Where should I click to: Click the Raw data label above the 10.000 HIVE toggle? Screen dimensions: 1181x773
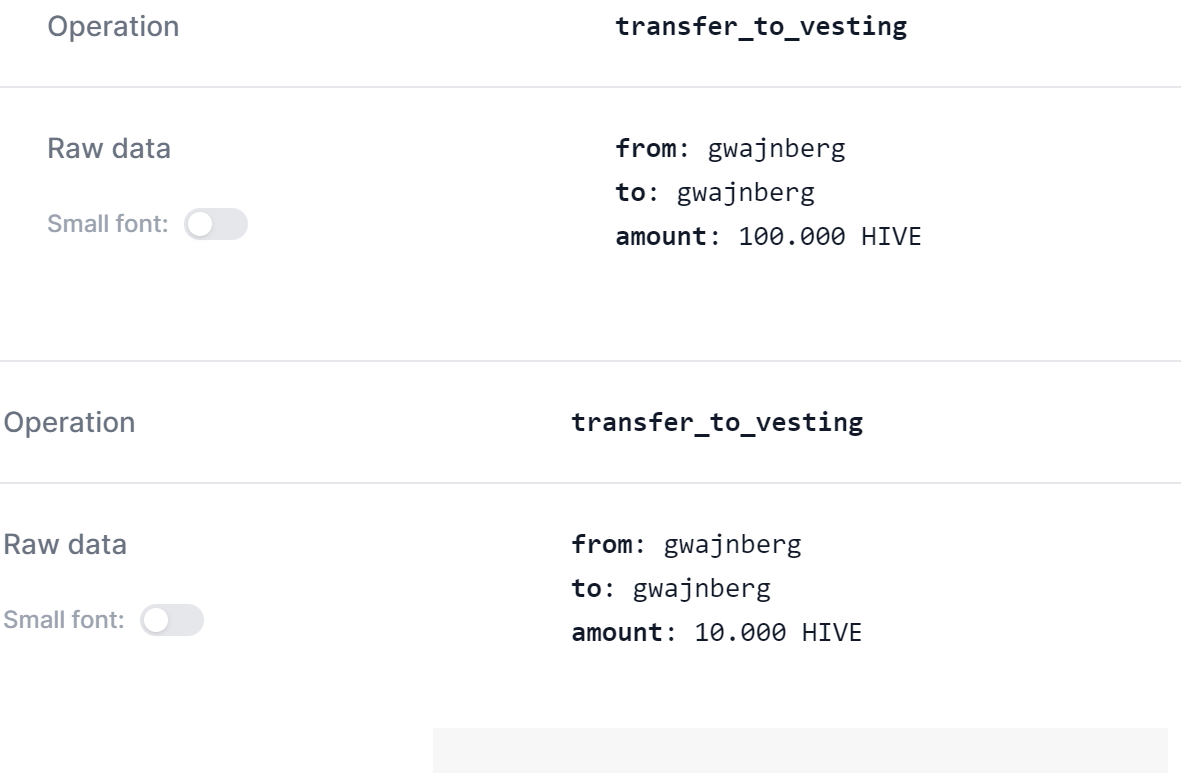[65, 545]
